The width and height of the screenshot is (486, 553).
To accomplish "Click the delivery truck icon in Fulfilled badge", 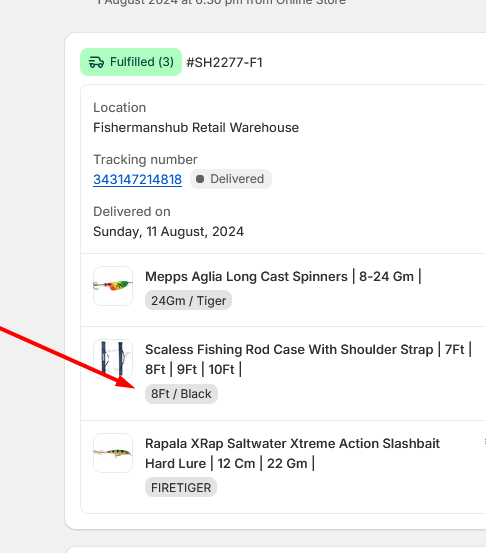I will pos(96,62).
